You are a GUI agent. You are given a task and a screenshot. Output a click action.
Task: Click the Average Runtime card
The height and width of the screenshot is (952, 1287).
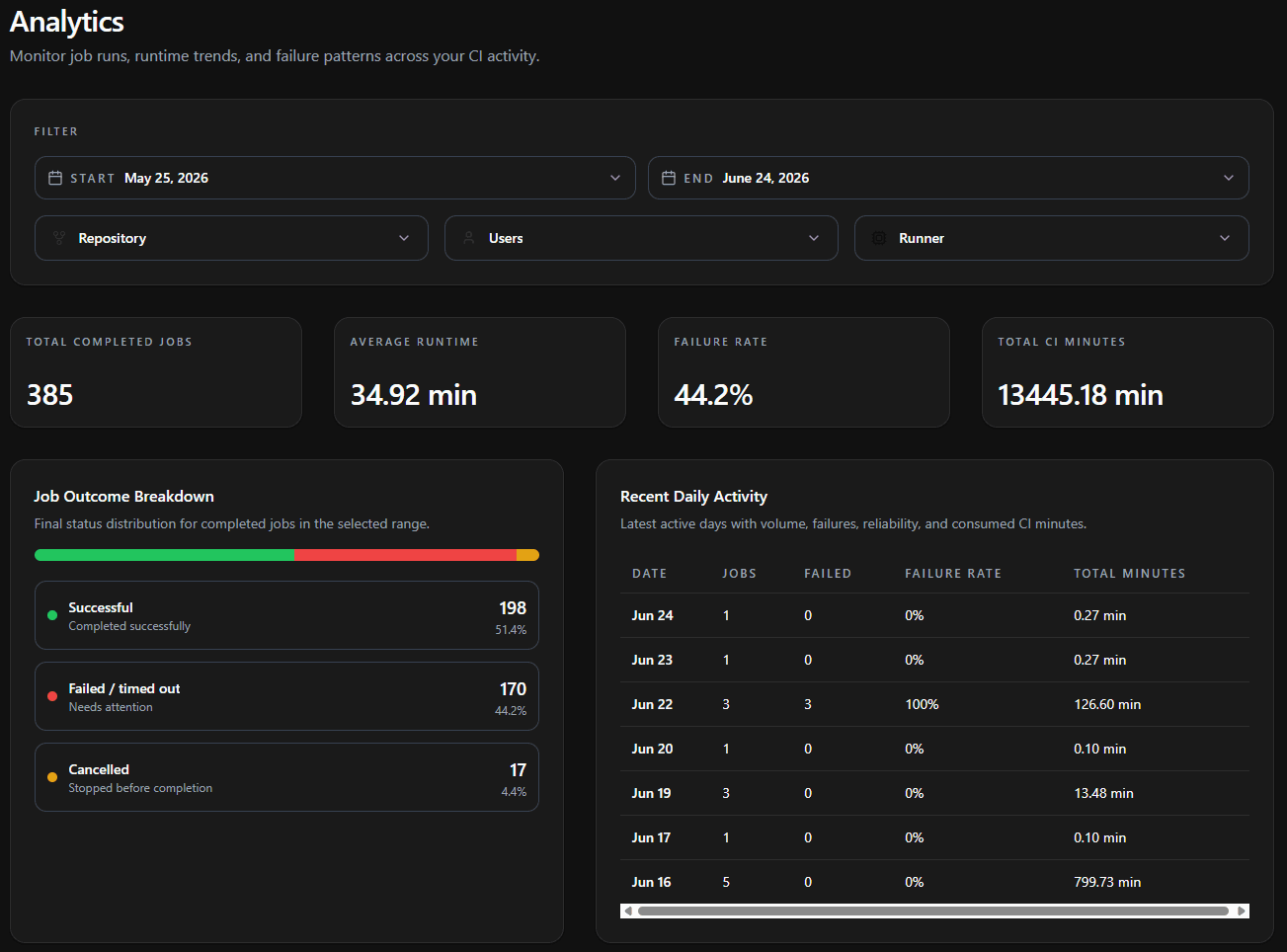coord(480,372)
